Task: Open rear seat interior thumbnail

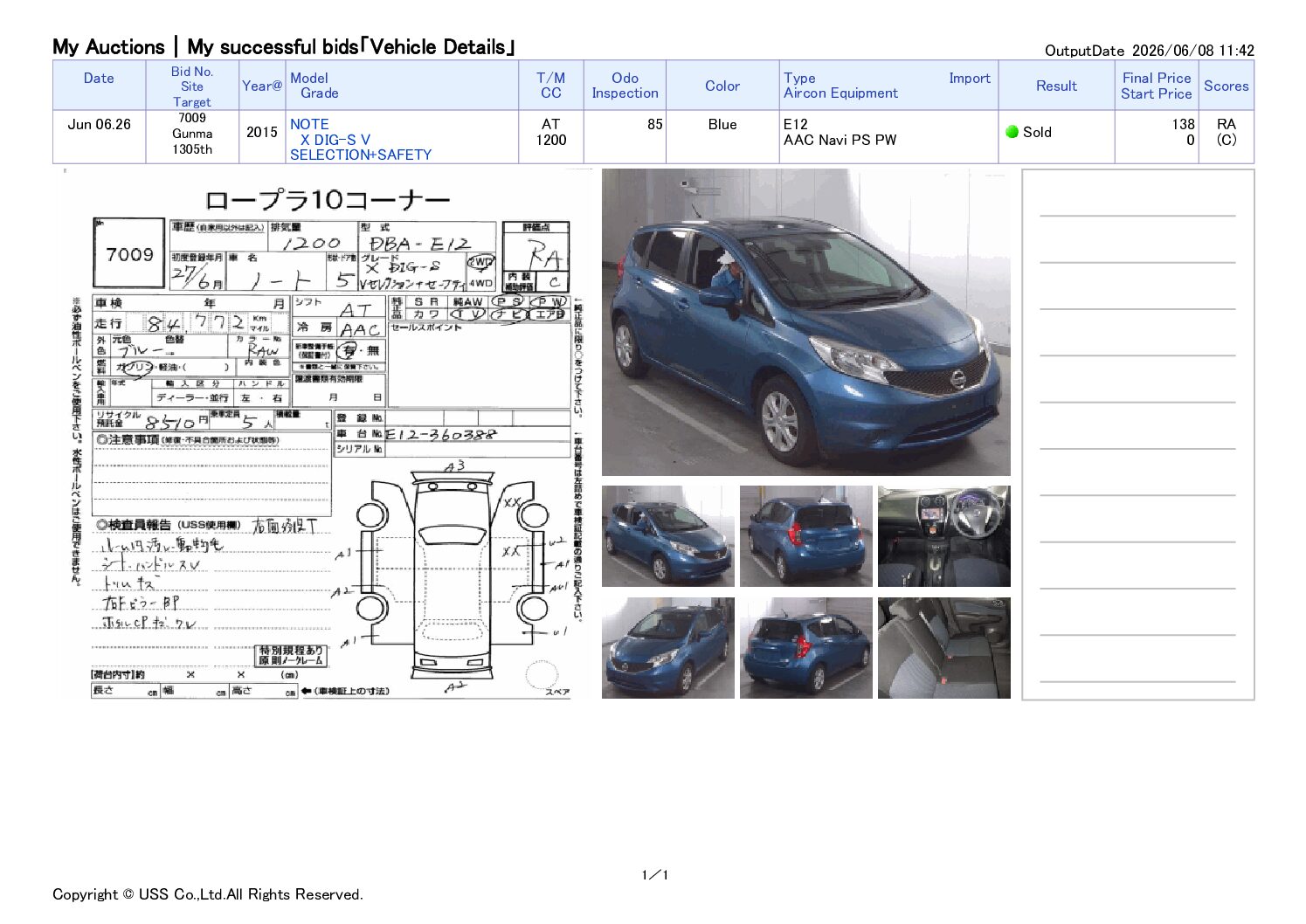Action: click(x=944, y=648)
